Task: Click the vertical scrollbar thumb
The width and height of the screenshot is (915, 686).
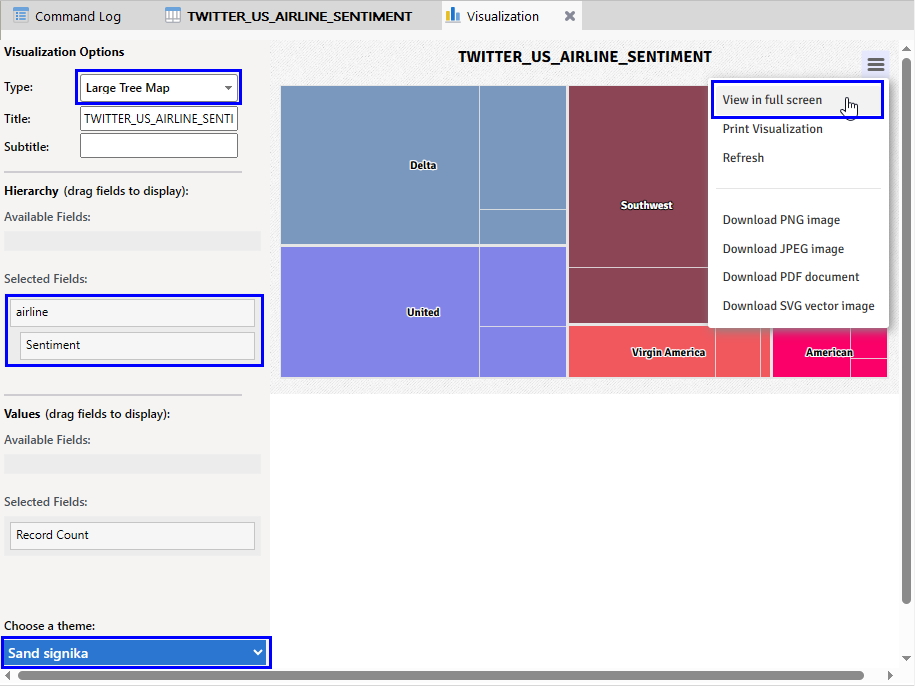Action: click(x=906, y=330)
